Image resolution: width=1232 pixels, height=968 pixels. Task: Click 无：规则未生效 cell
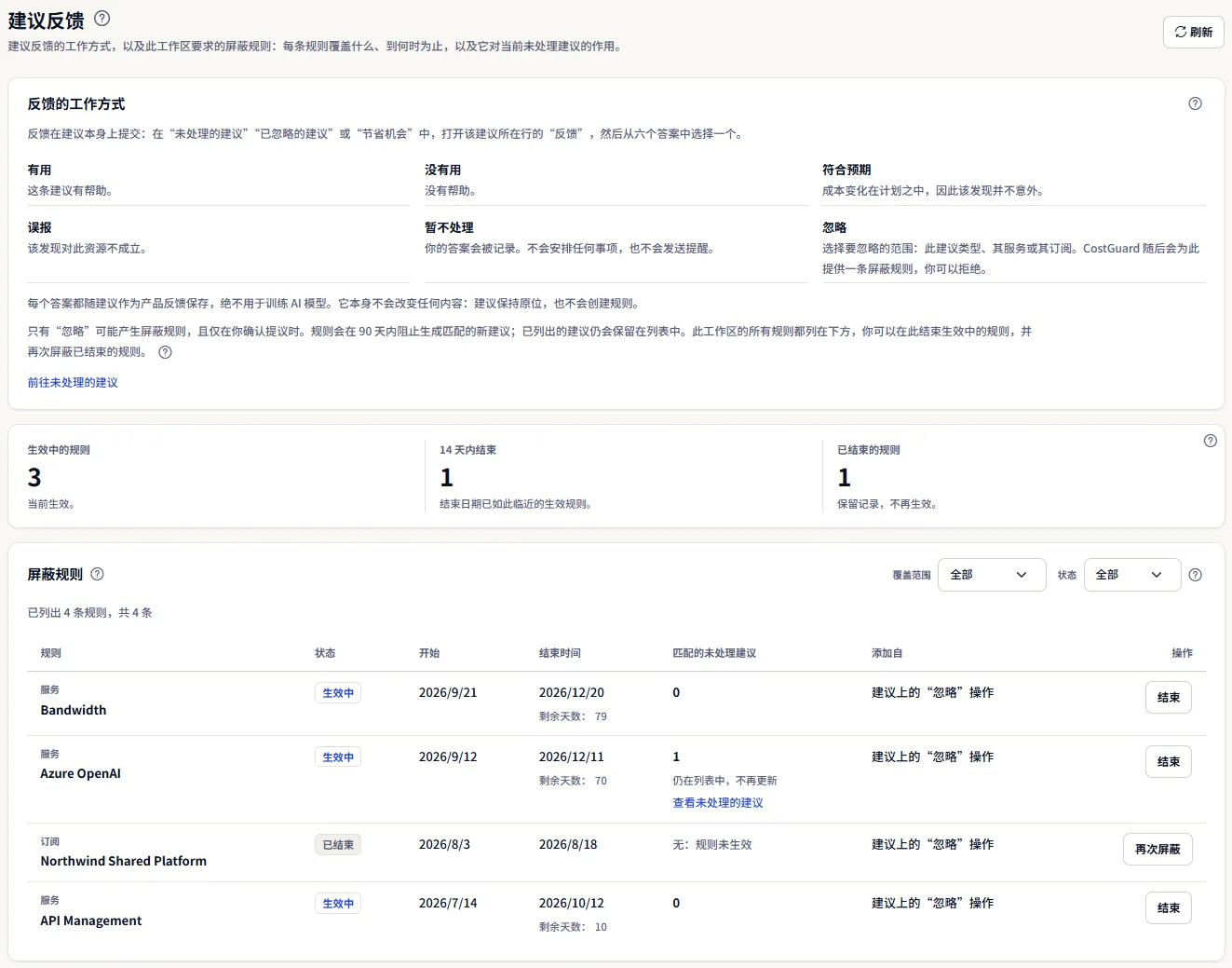point(712,845)
